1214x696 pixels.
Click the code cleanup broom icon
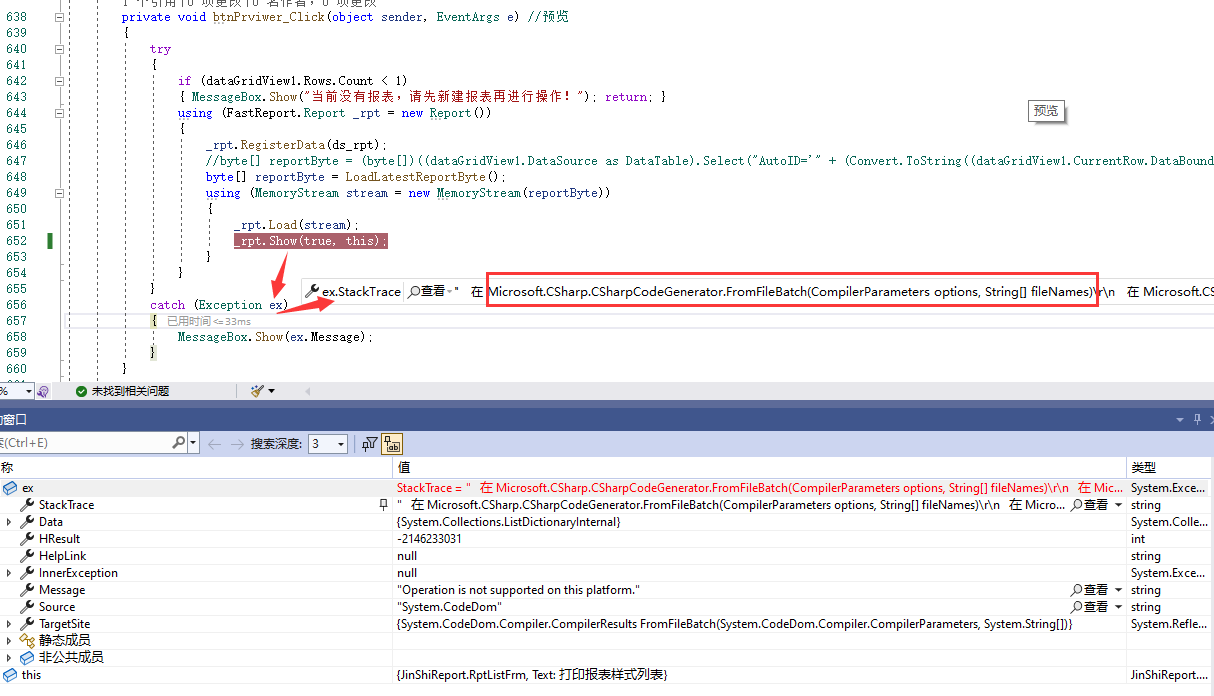pos(258,391)
